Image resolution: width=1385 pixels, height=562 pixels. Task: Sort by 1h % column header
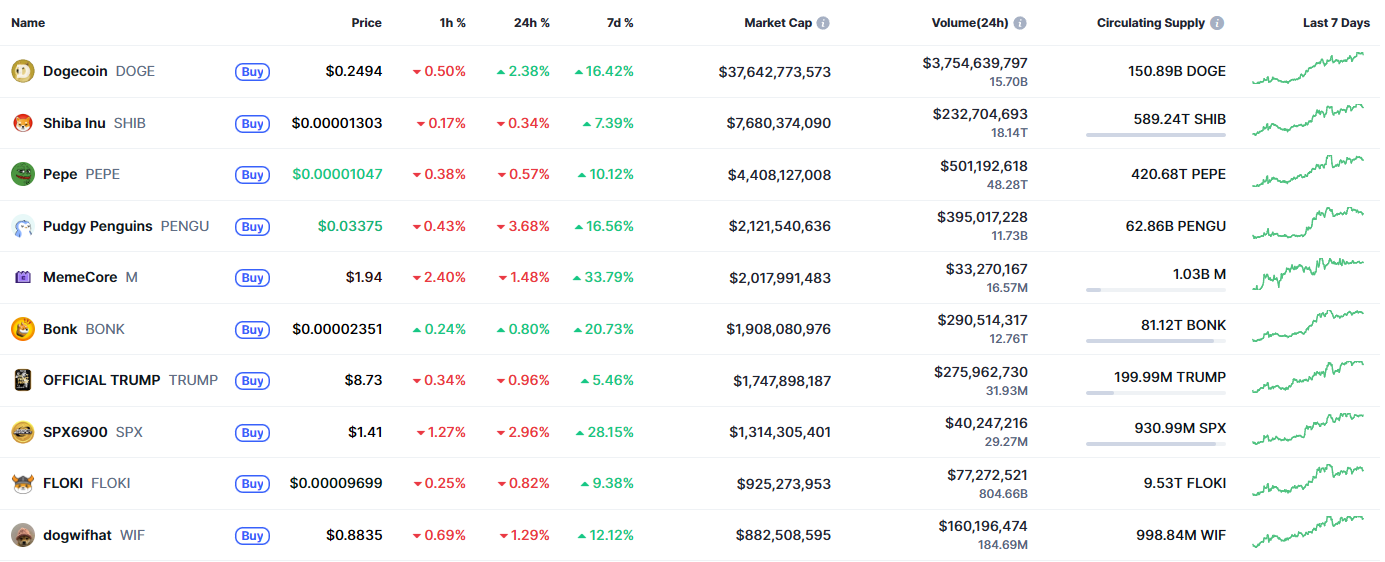tap(452, 23)
